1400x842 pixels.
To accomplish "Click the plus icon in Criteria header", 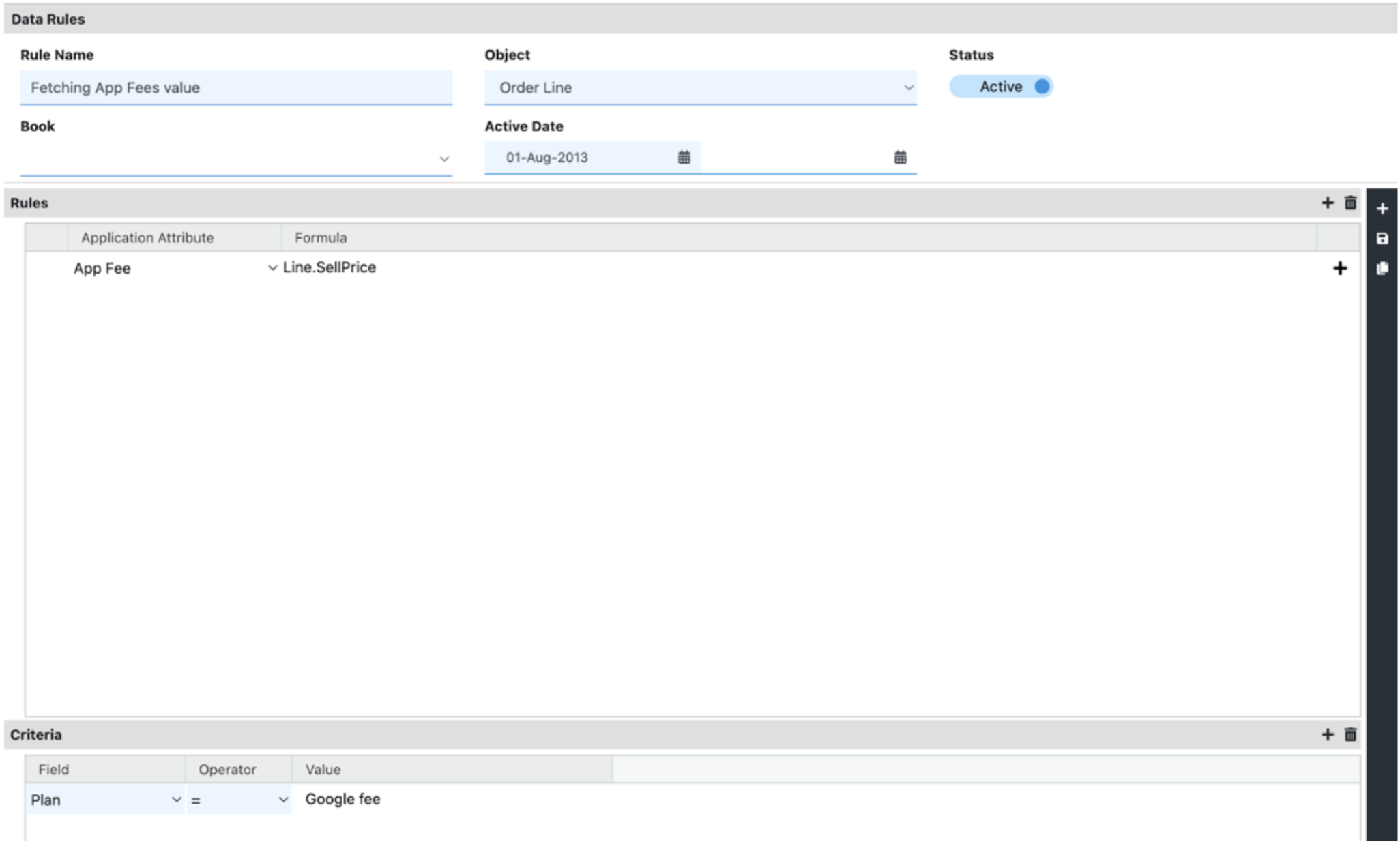I will (1327, 734).
